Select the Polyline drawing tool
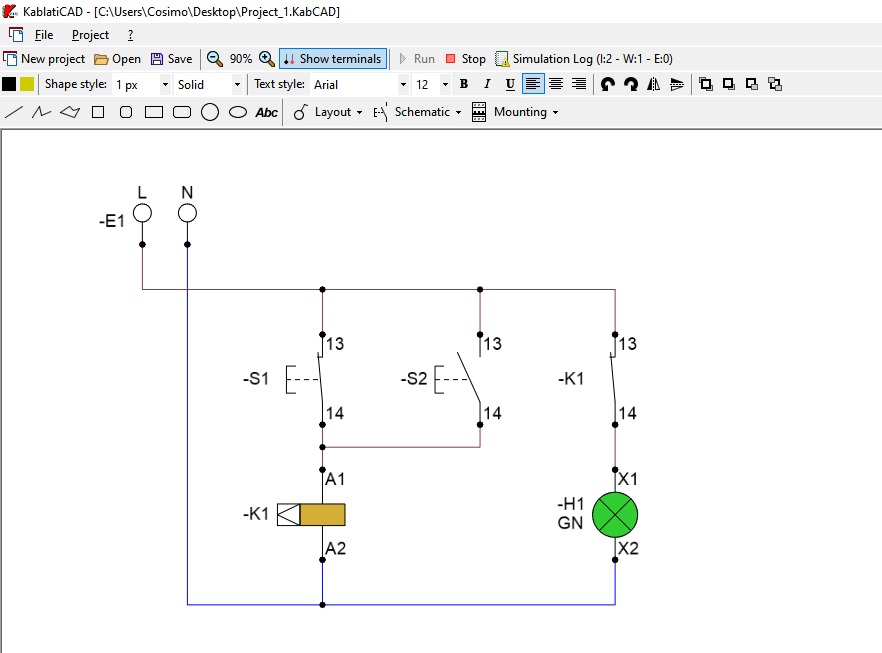 pos(41,112)
